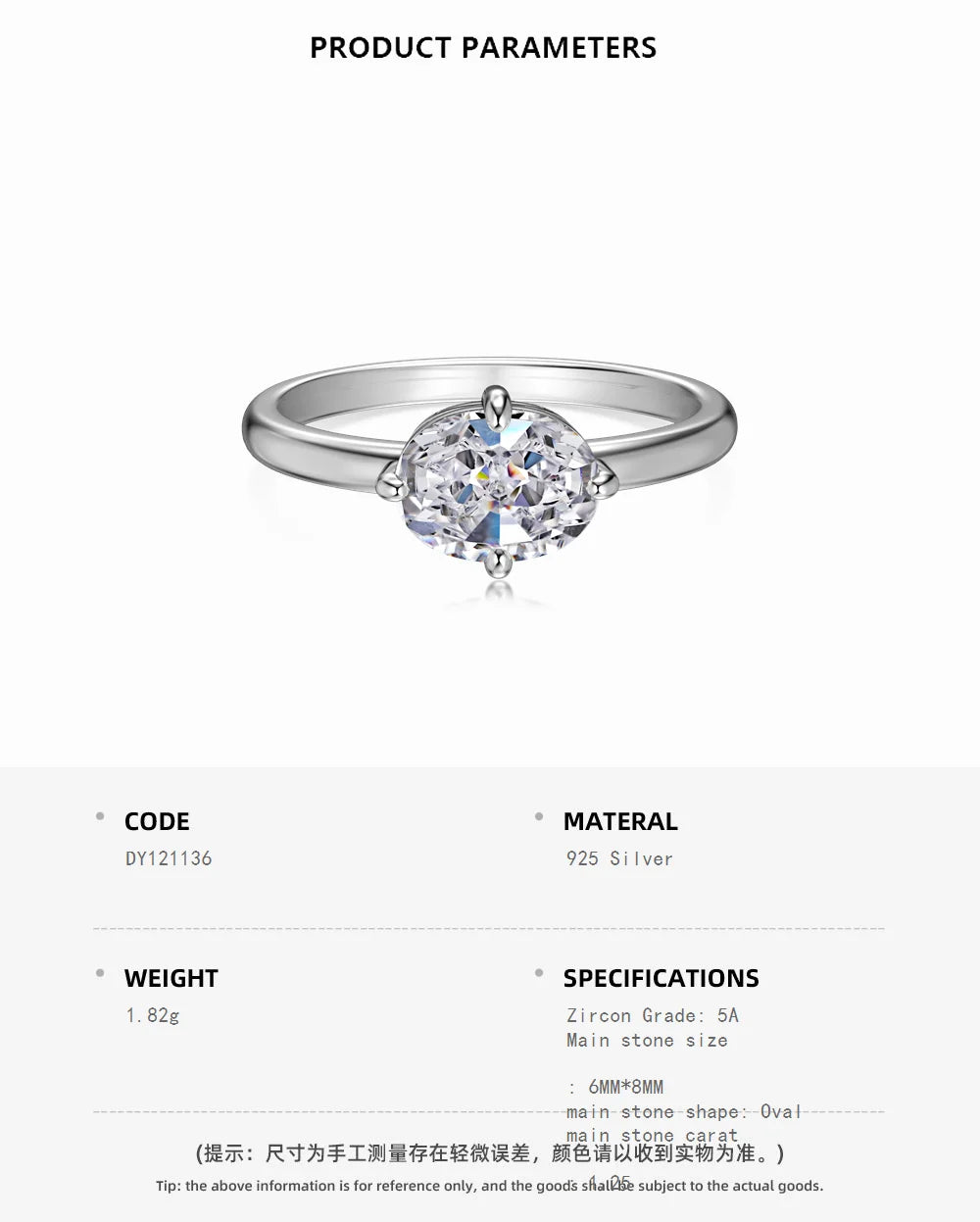Select the Zircon Grade: 5A line
The height and width of the screenshot is (1222, 980).
(653, 1015)
